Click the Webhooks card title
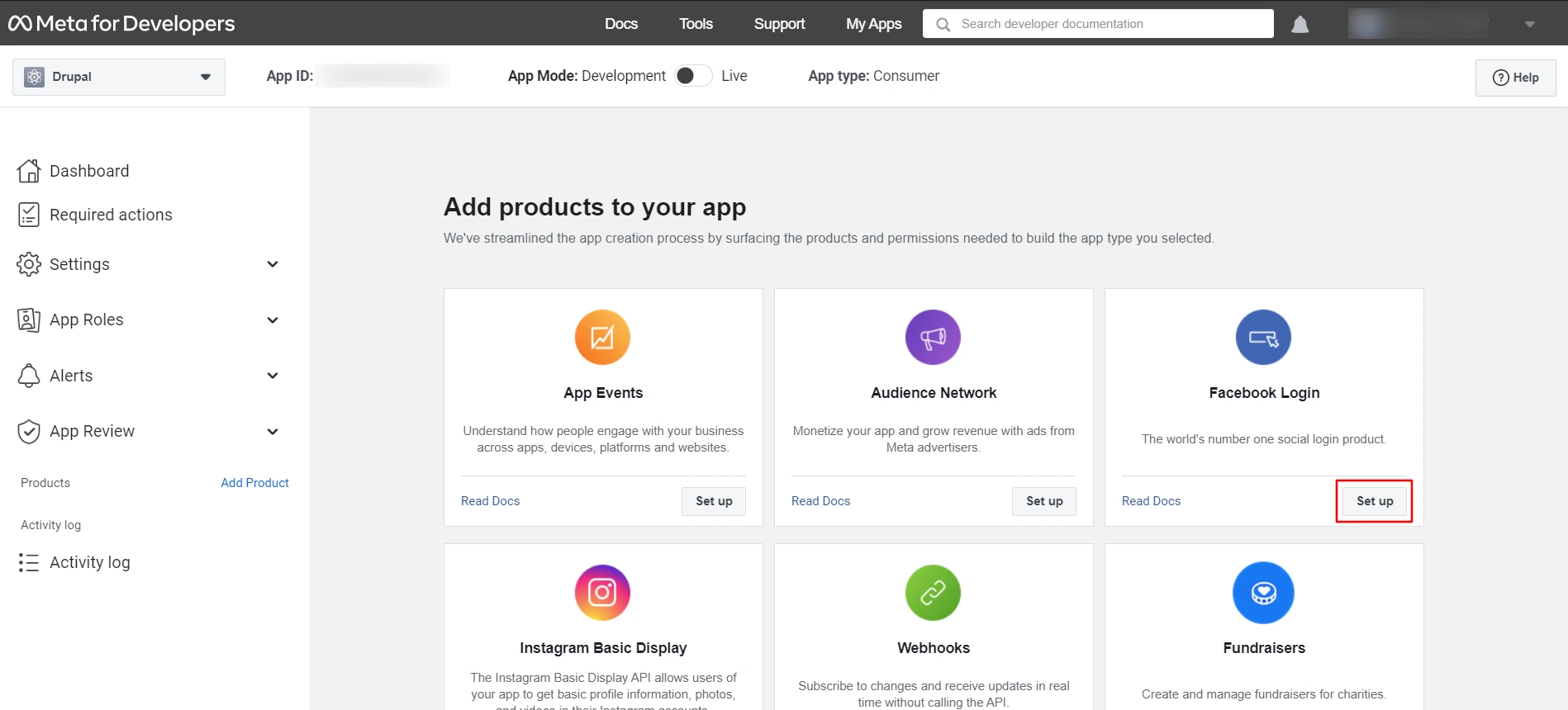The width and height of the screenshot is (1568, 710). tap(934, 648)
